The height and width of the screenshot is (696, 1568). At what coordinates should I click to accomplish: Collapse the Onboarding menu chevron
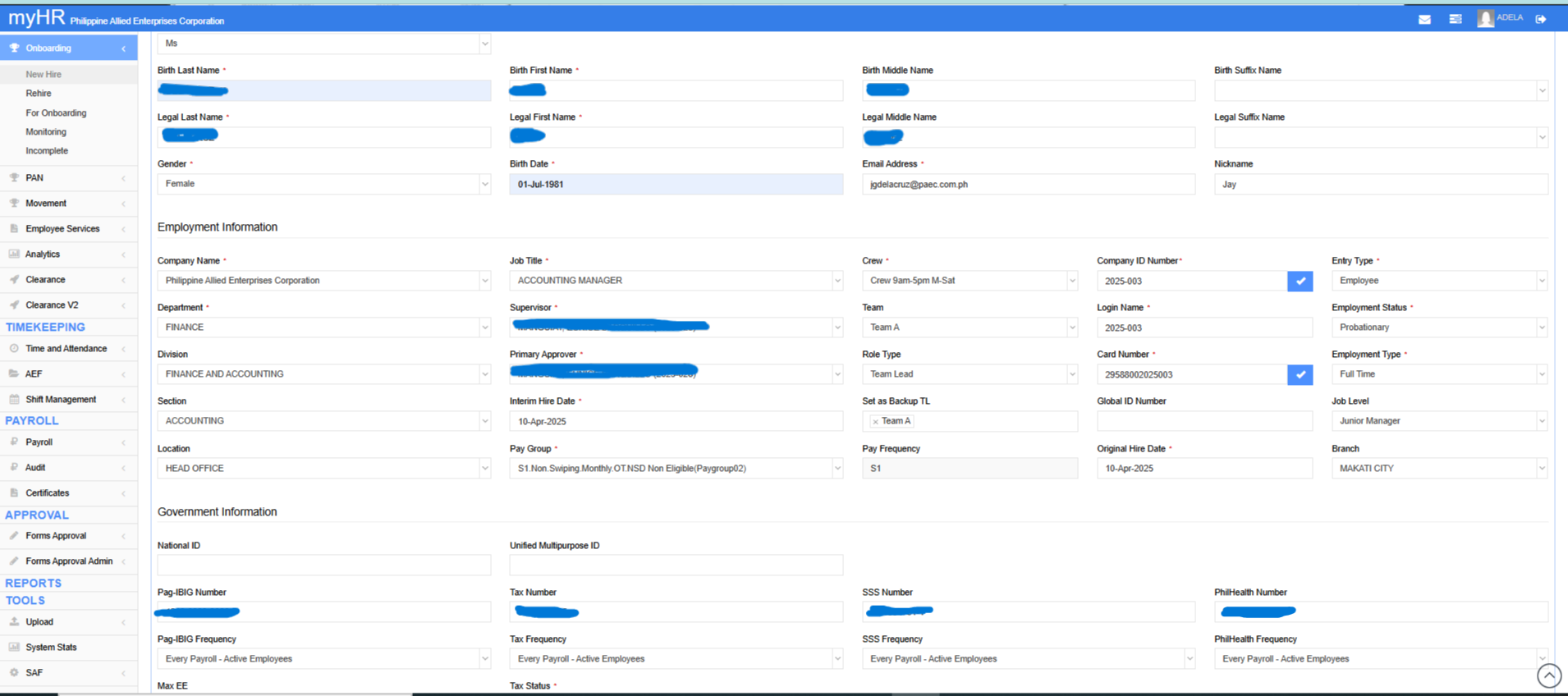(x=124, y=48)
